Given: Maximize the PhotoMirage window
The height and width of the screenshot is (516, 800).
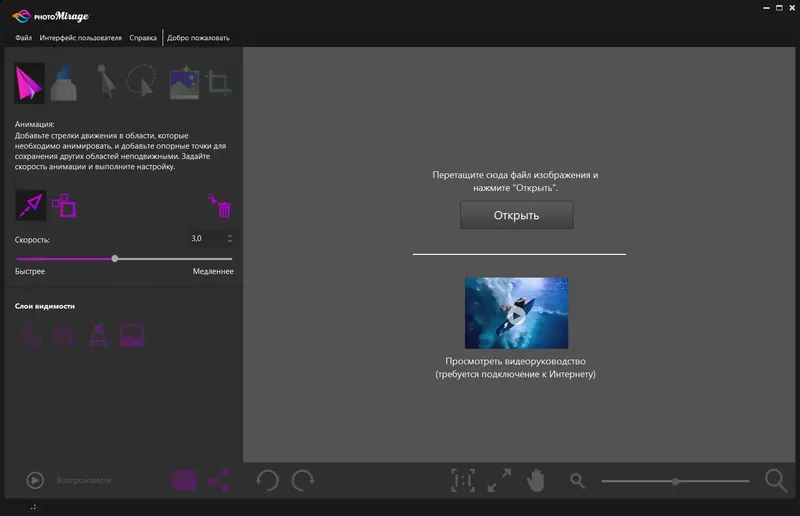Looking at the screenshot, I should 779,8.
